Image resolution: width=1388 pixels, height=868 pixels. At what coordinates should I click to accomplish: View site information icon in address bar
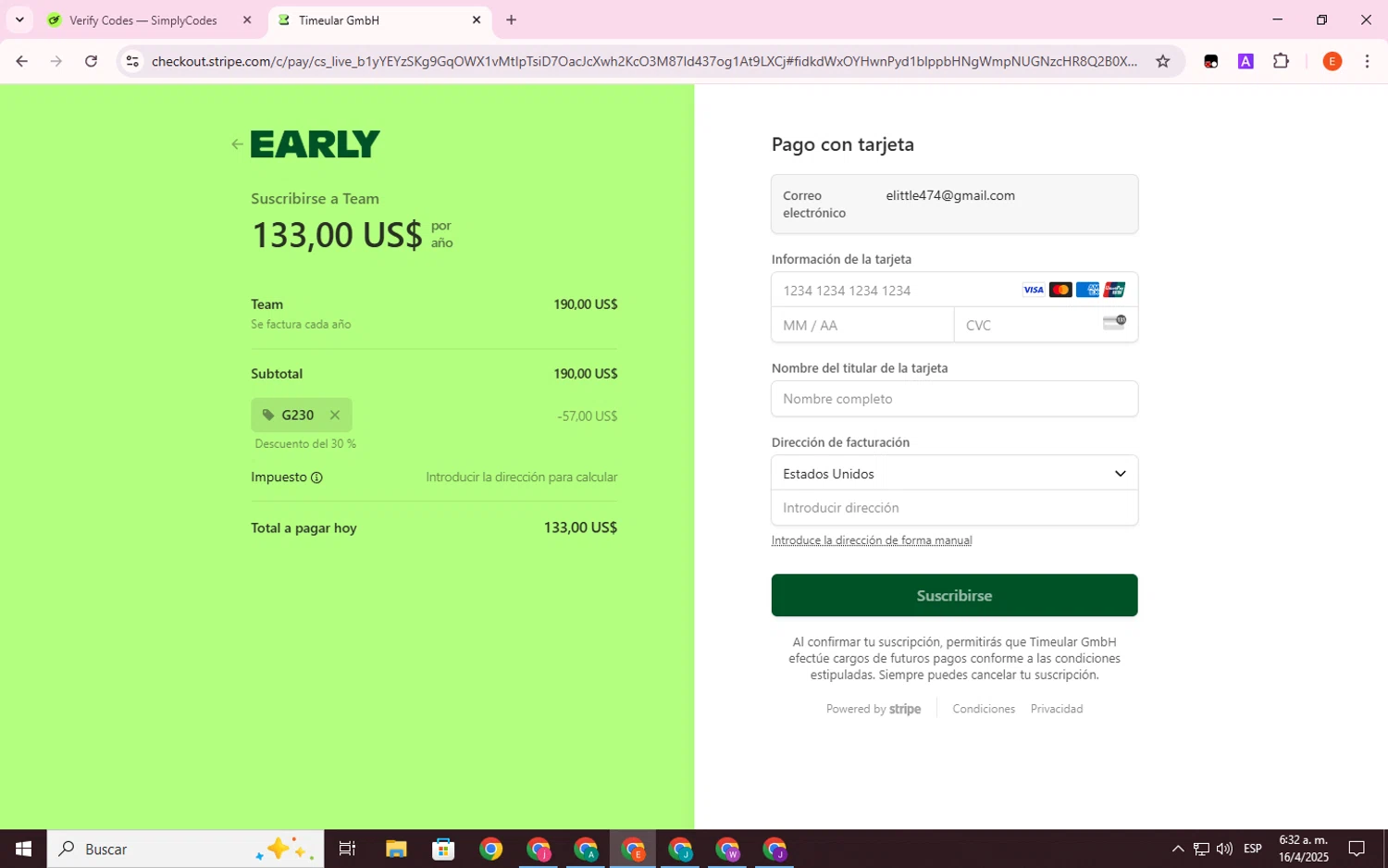[x=132, y=61]
